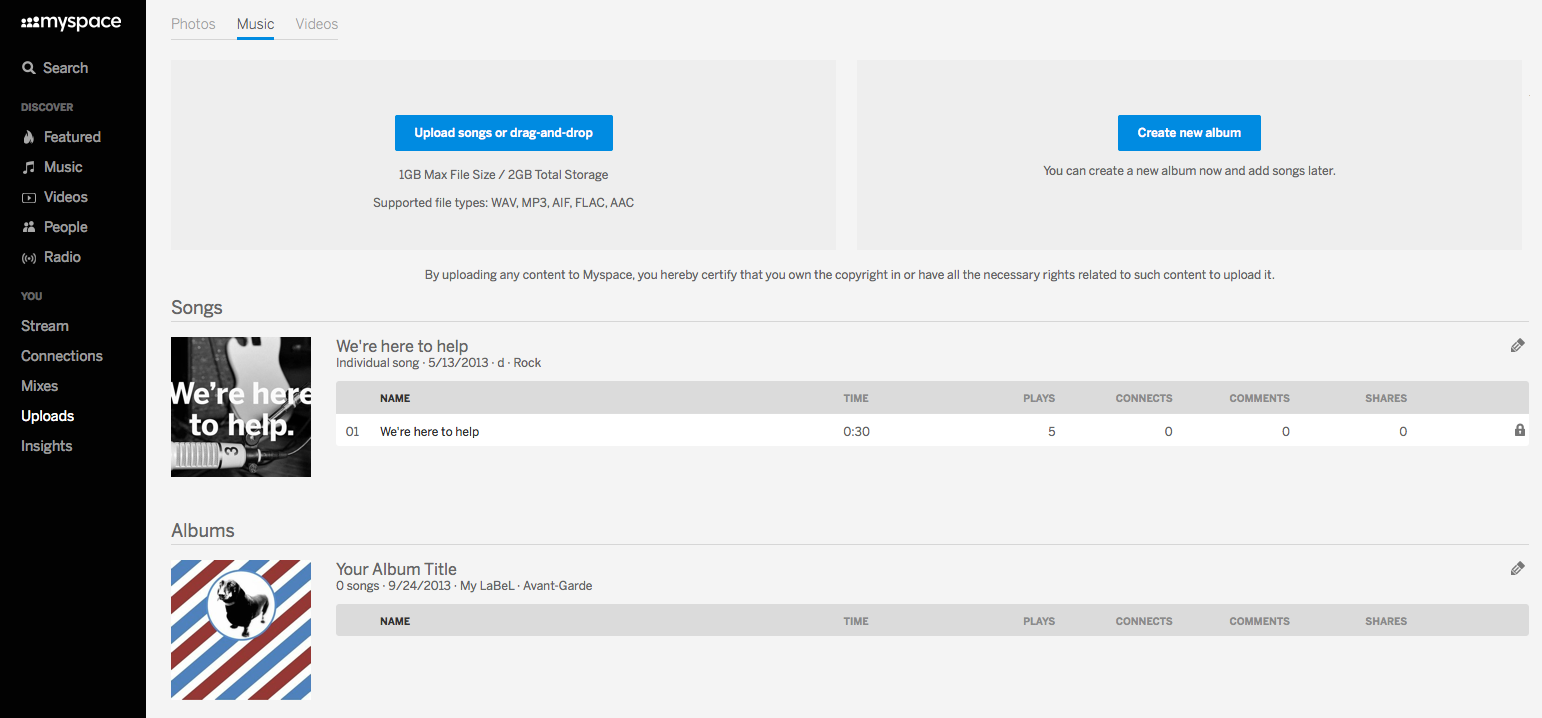The width and height of the screenshot is (1542, 718).
Task: Toggle the lock icon on We're here to help row
Action: pos(1520,431)
